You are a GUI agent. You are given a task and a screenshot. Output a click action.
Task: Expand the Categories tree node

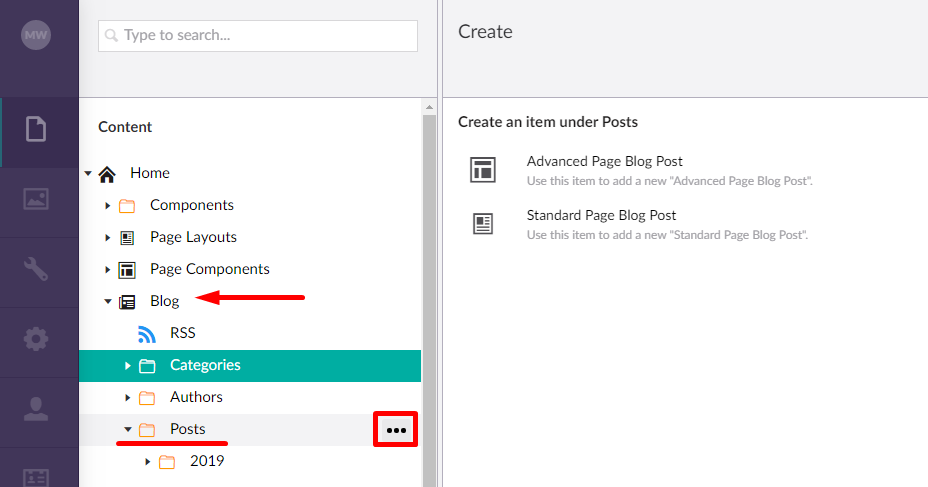tap(128, 365)
